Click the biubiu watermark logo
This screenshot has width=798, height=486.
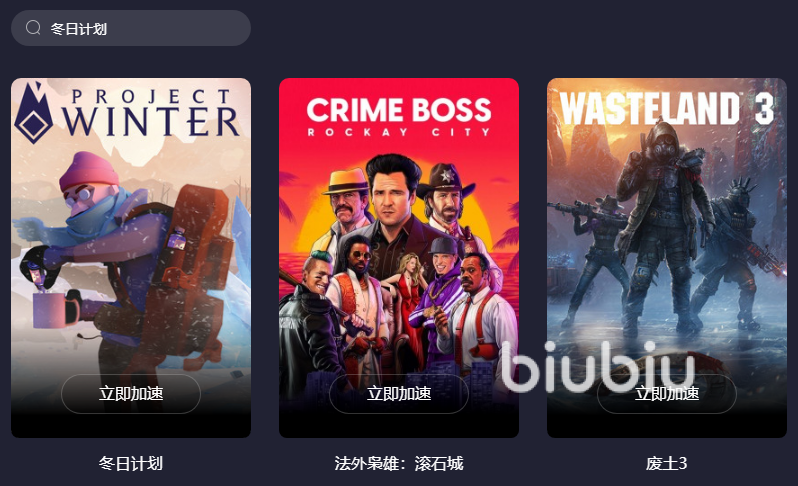click(598, 367)
